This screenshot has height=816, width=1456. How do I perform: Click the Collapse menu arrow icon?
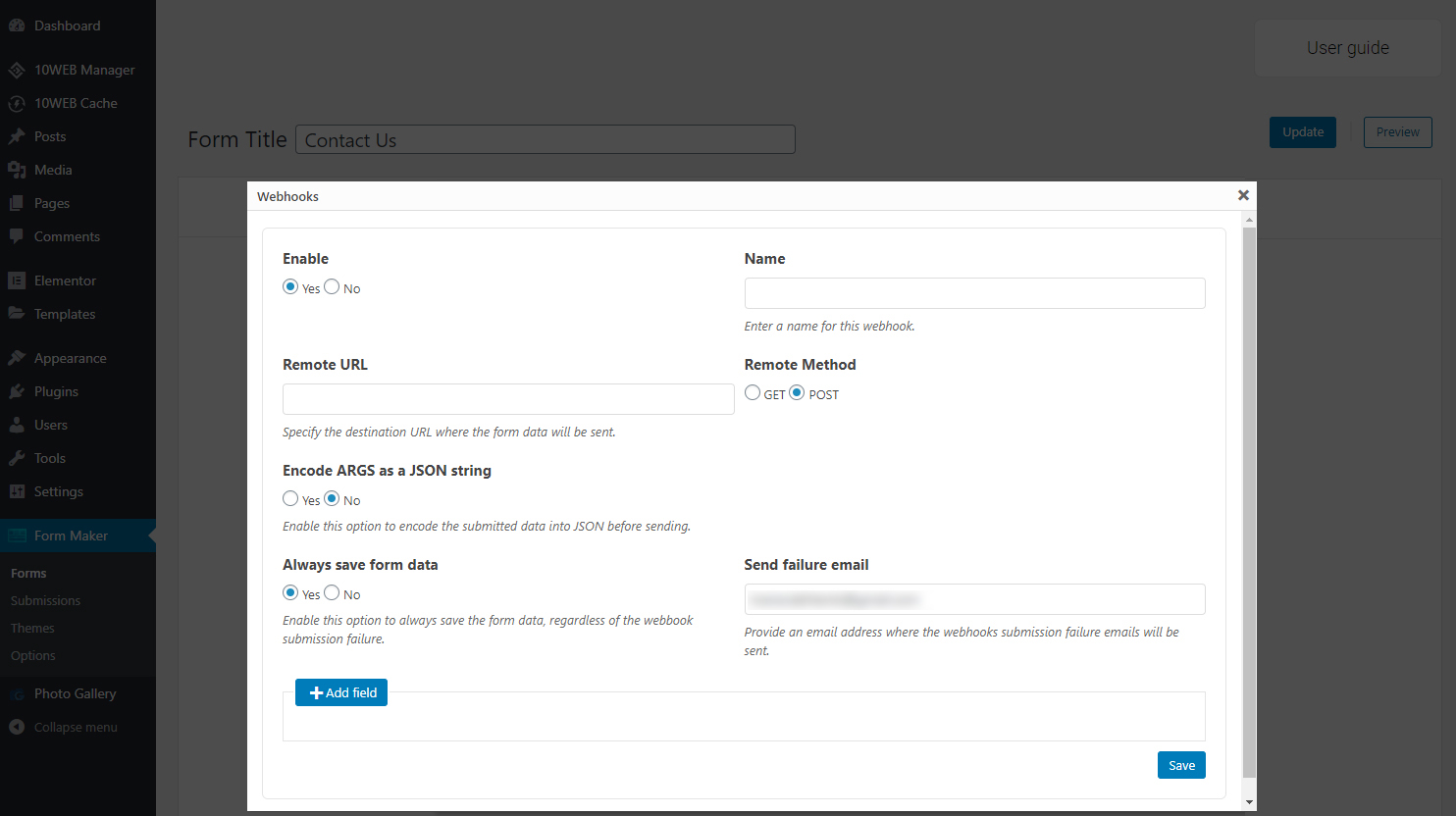tap(17, 727)
